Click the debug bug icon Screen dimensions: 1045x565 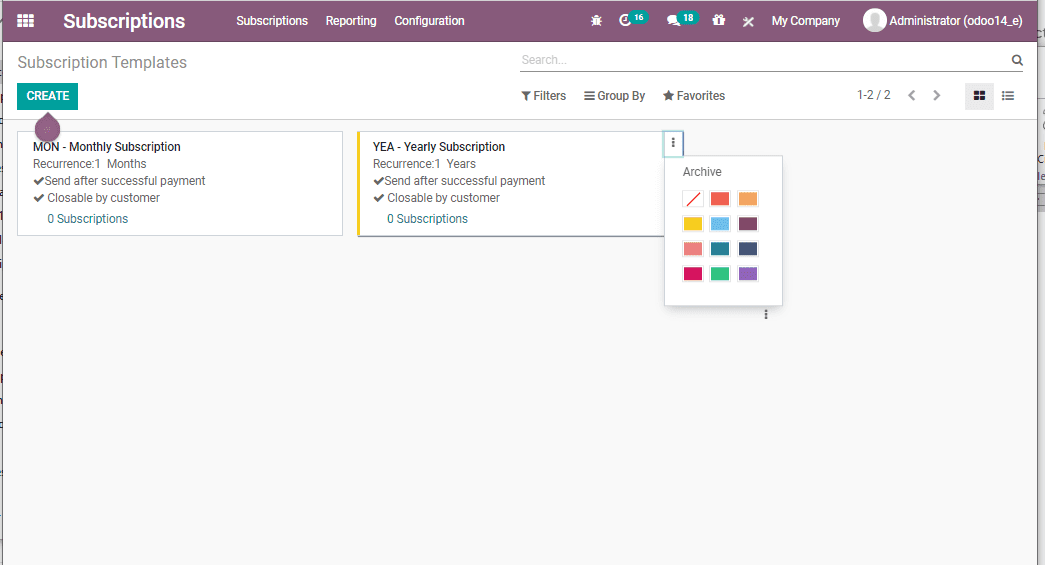pos(596,21)
